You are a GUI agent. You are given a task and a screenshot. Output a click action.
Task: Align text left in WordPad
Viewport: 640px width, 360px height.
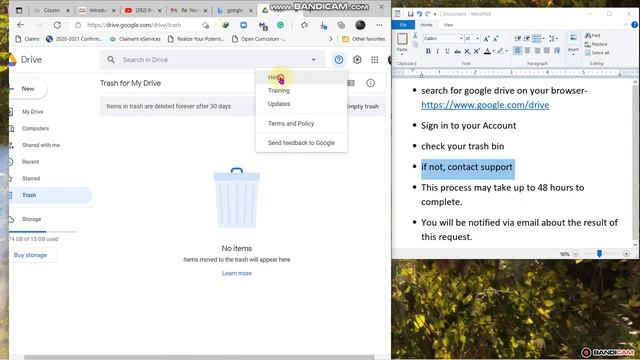click(x=518, y=51)
